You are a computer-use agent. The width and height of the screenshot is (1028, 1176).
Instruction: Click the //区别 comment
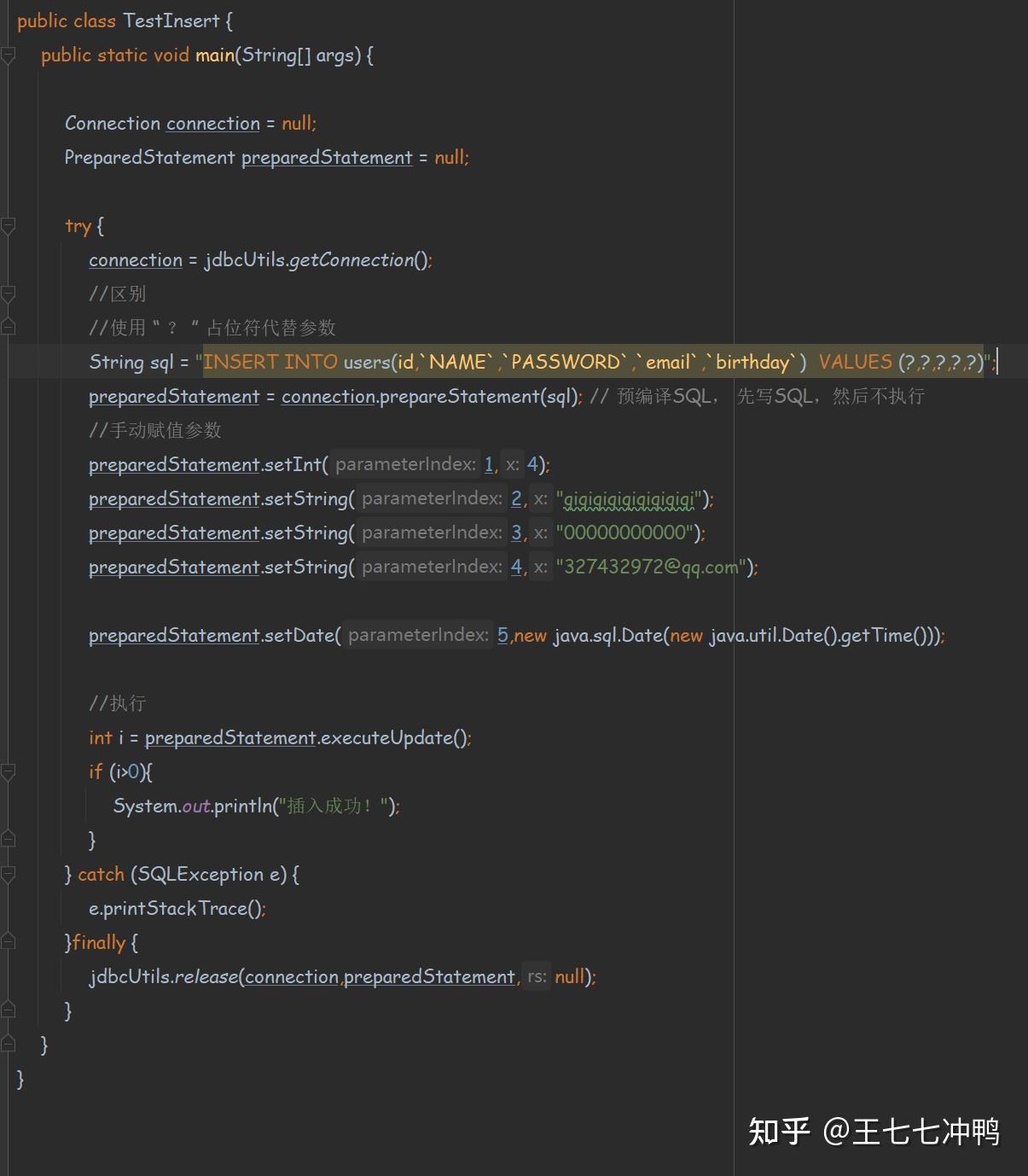pyautogui.click(x=118, y=294)
